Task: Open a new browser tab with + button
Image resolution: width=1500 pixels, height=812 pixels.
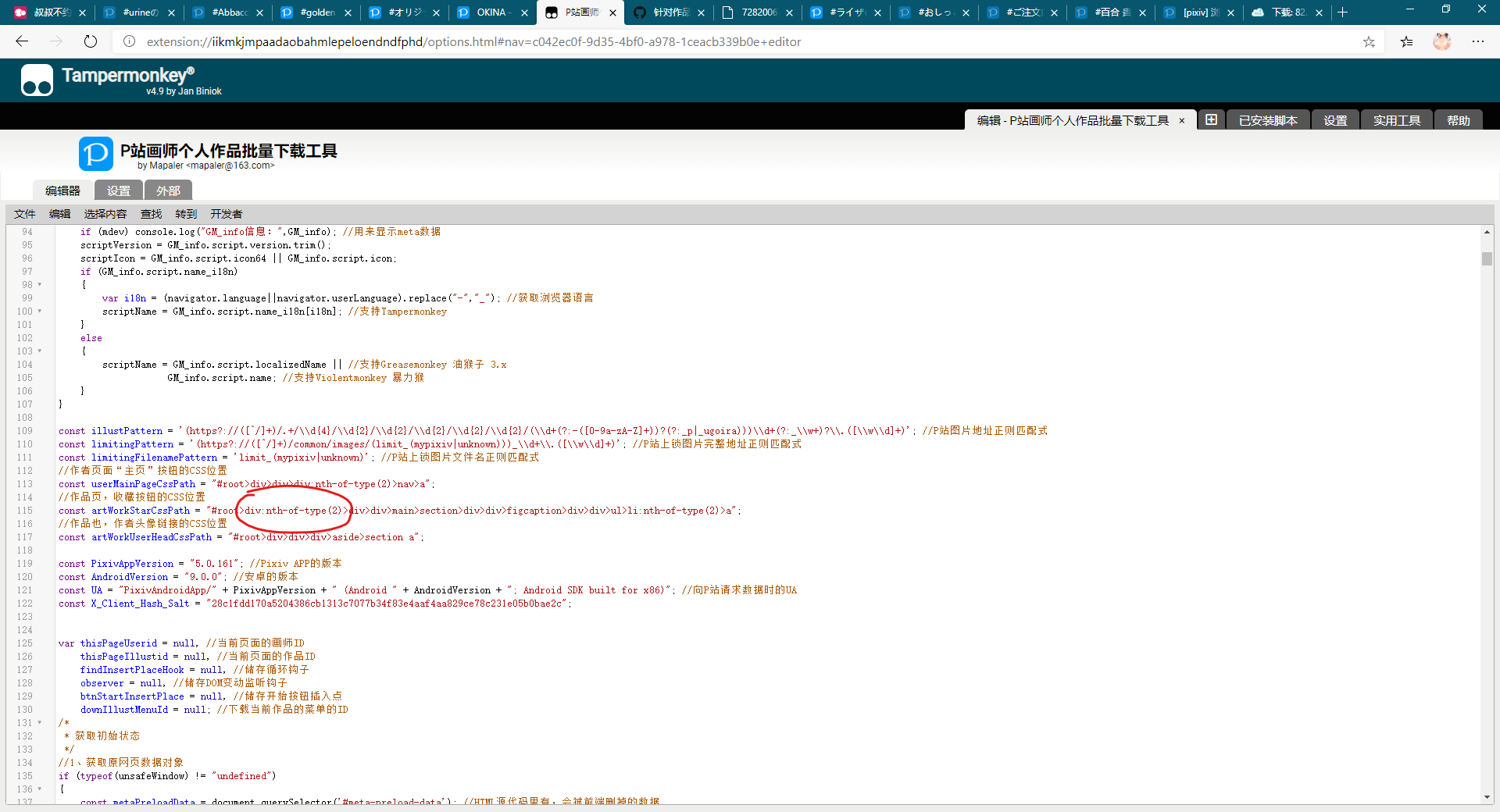Action: (1342, 12)
